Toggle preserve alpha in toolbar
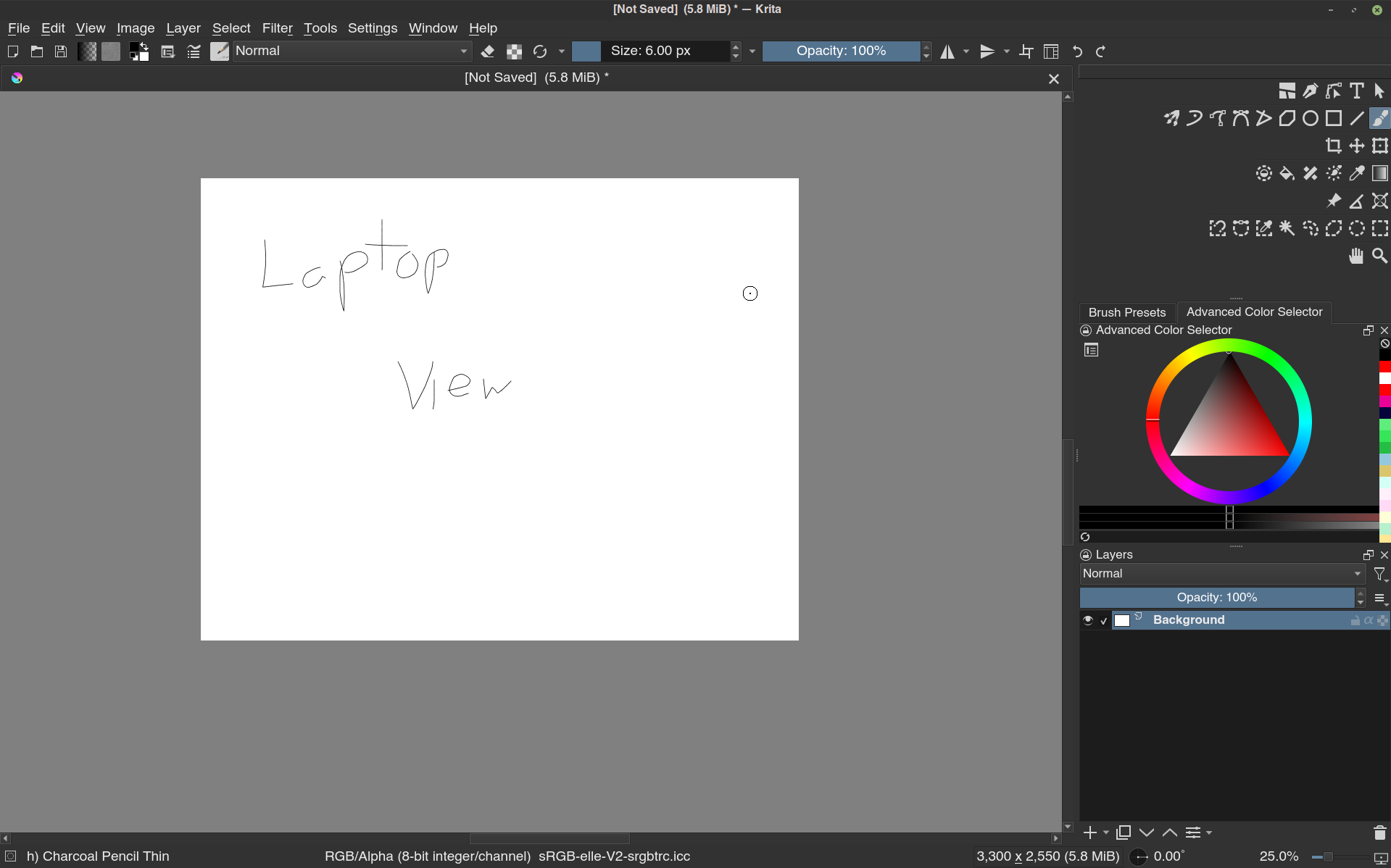Viewport: 1391px width, 868px height. coord(514,51)
